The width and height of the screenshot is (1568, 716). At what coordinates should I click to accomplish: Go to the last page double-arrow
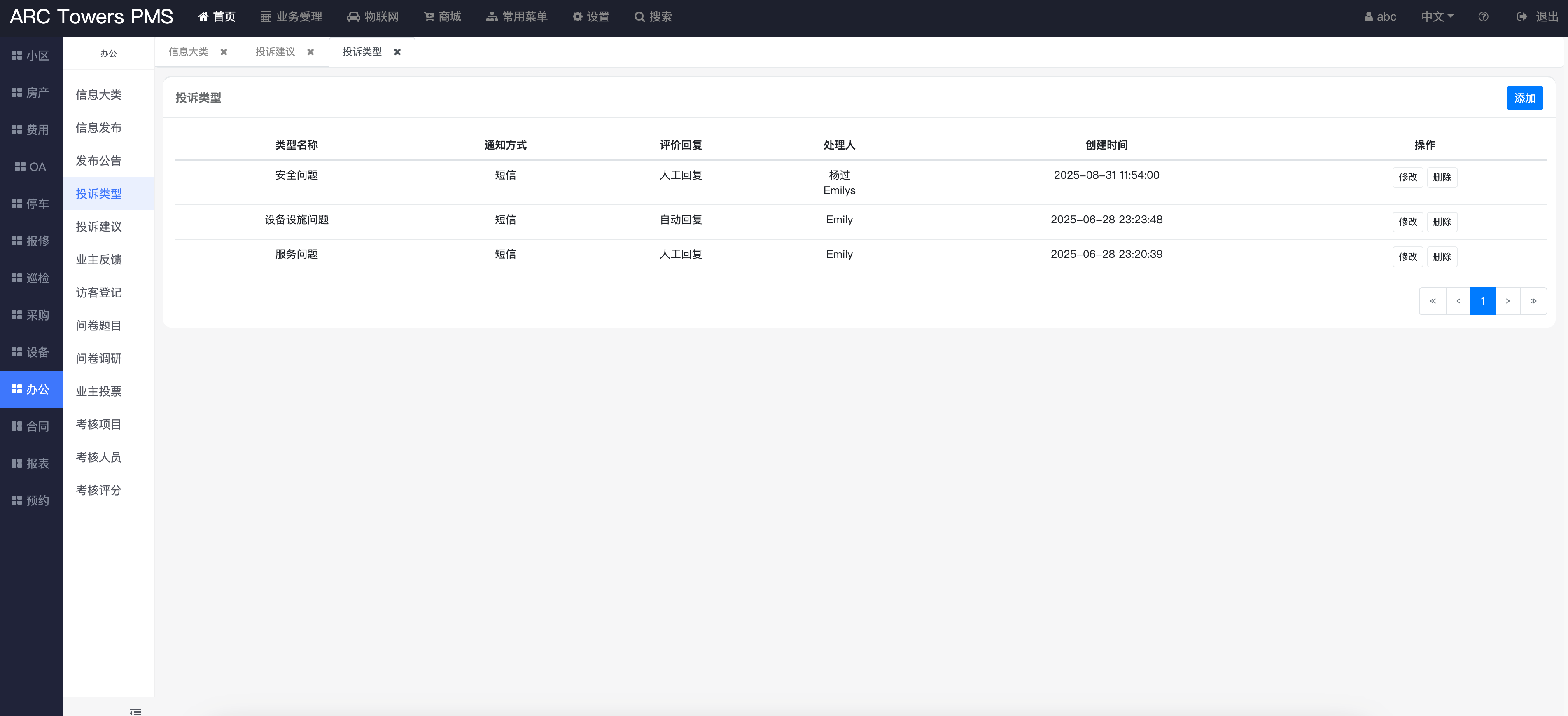pyautogui.click(x=1533, y=301)
